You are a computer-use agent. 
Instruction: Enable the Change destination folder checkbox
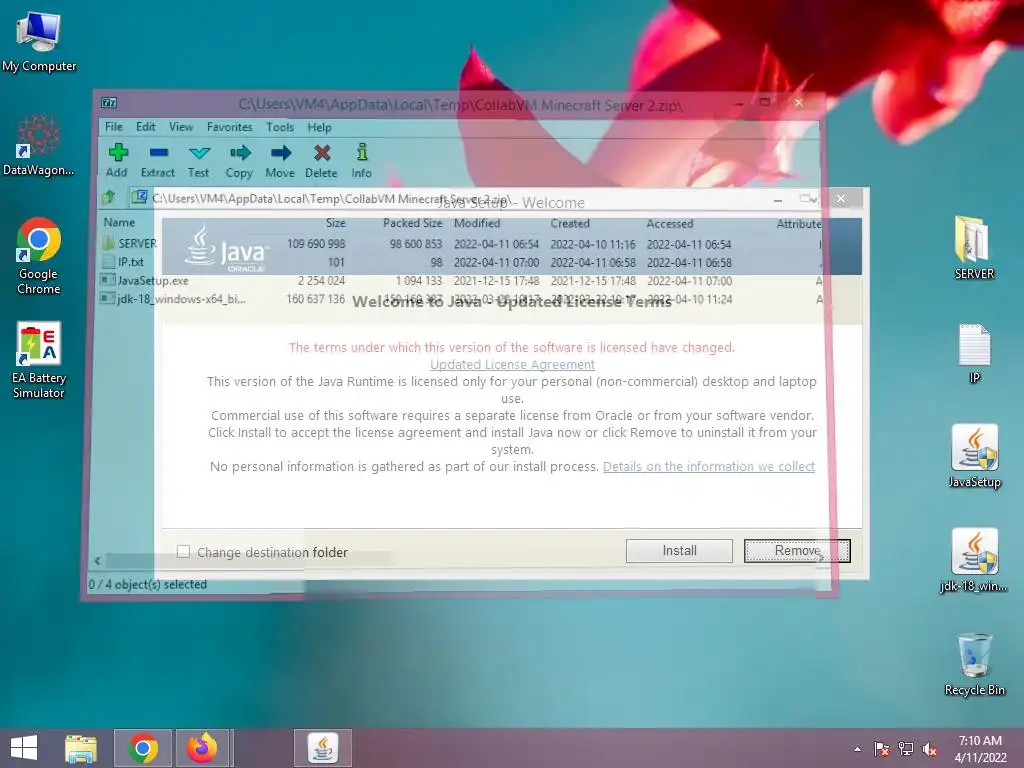tap(184, 552)
